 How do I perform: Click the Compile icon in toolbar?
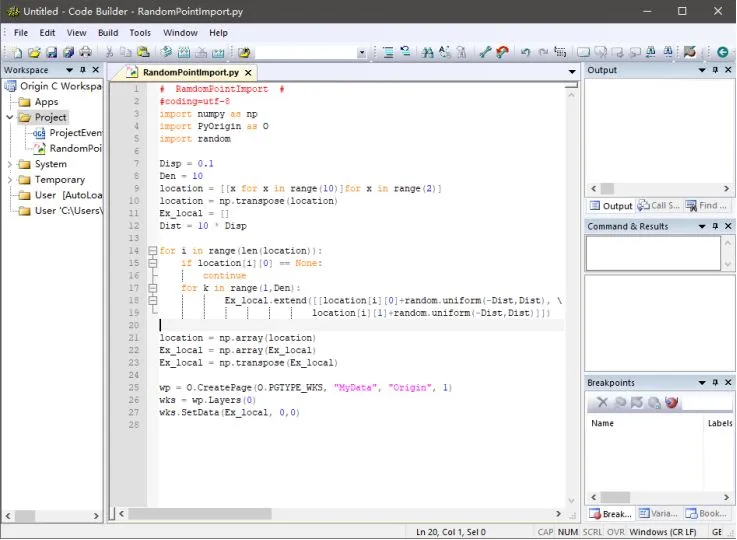point(166,52)
